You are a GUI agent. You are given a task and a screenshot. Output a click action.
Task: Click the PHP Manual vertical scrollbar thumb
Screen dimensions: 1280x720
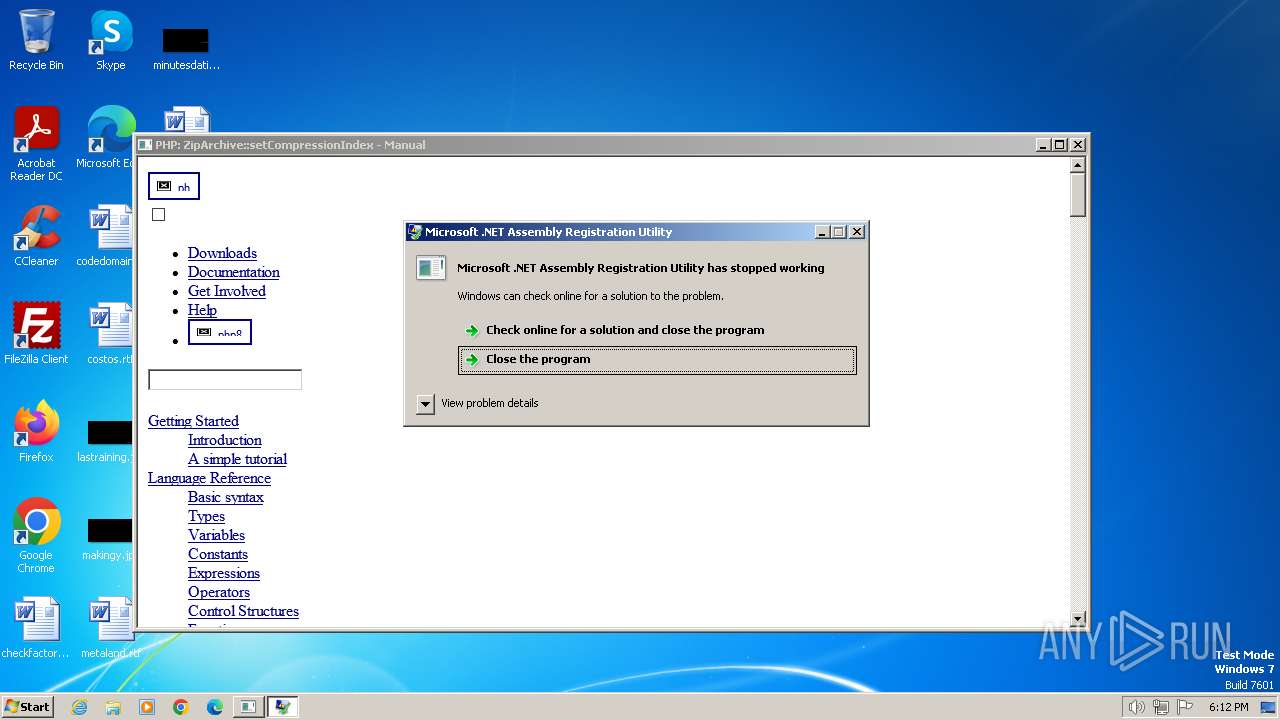click(x=1078, y=195)
